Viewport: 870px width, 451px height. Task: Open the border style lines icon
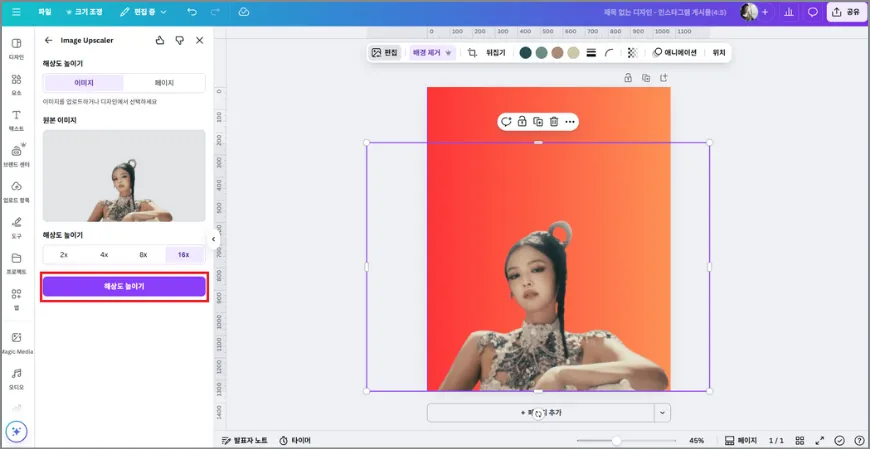click(x=591, y=53)
